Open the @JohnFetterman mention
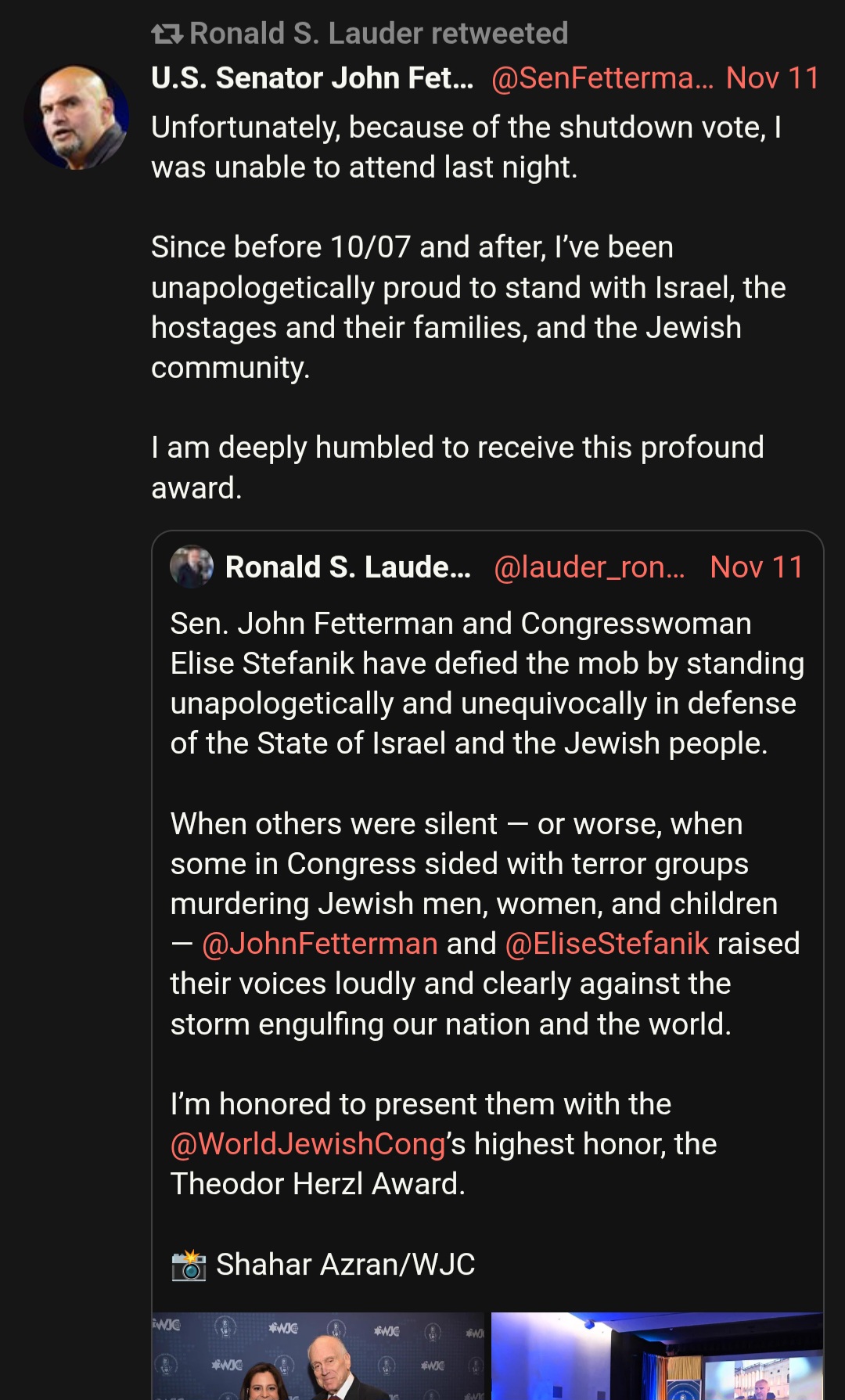 click(319, 944)
